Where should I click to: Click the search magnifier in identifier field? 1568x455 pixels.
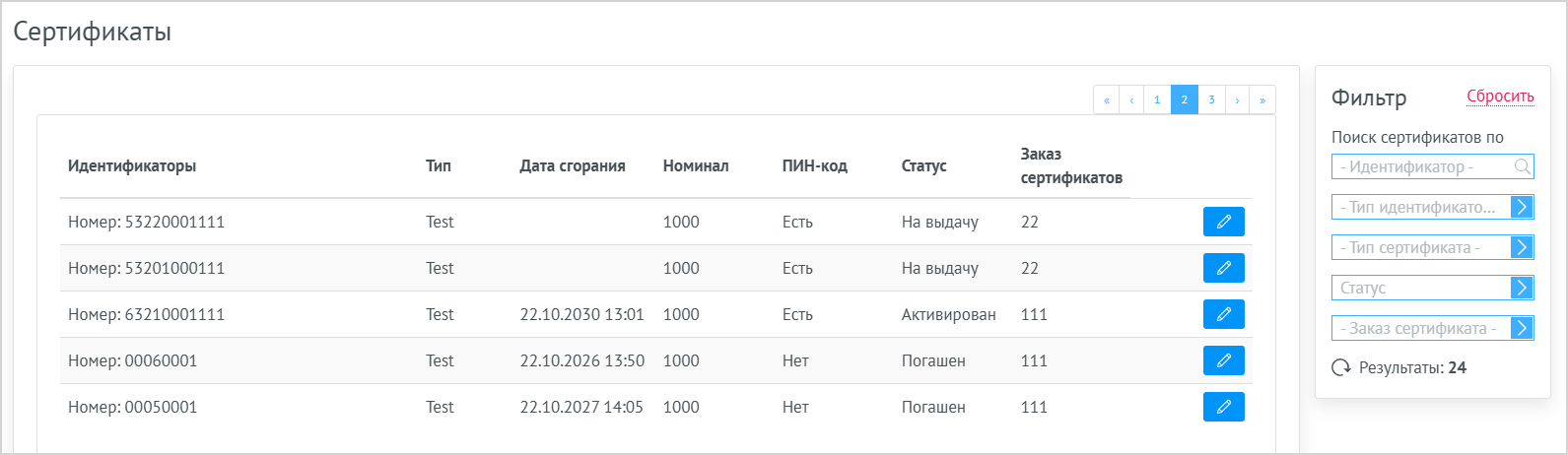pyautogui.click(x=1522, y=166)
